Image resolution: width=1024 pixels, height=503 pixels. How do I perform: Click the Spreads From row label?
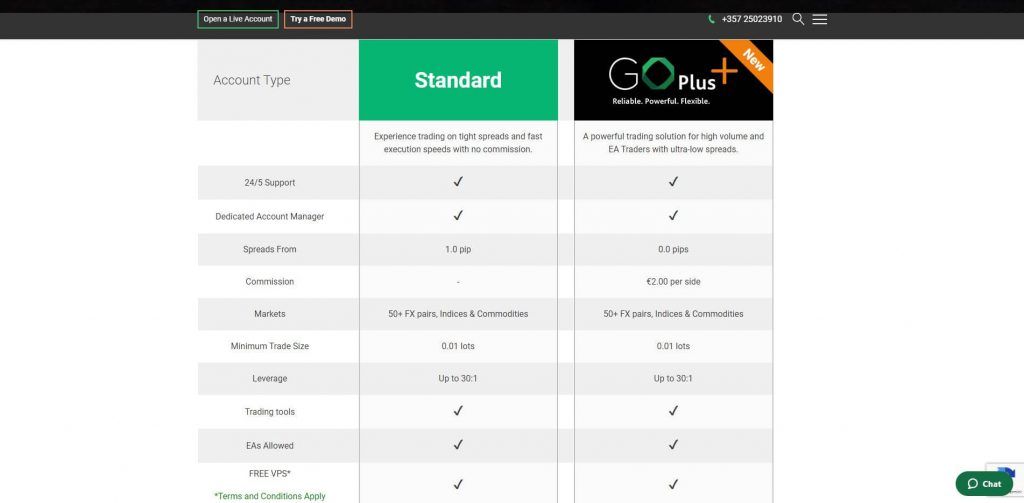270,249
